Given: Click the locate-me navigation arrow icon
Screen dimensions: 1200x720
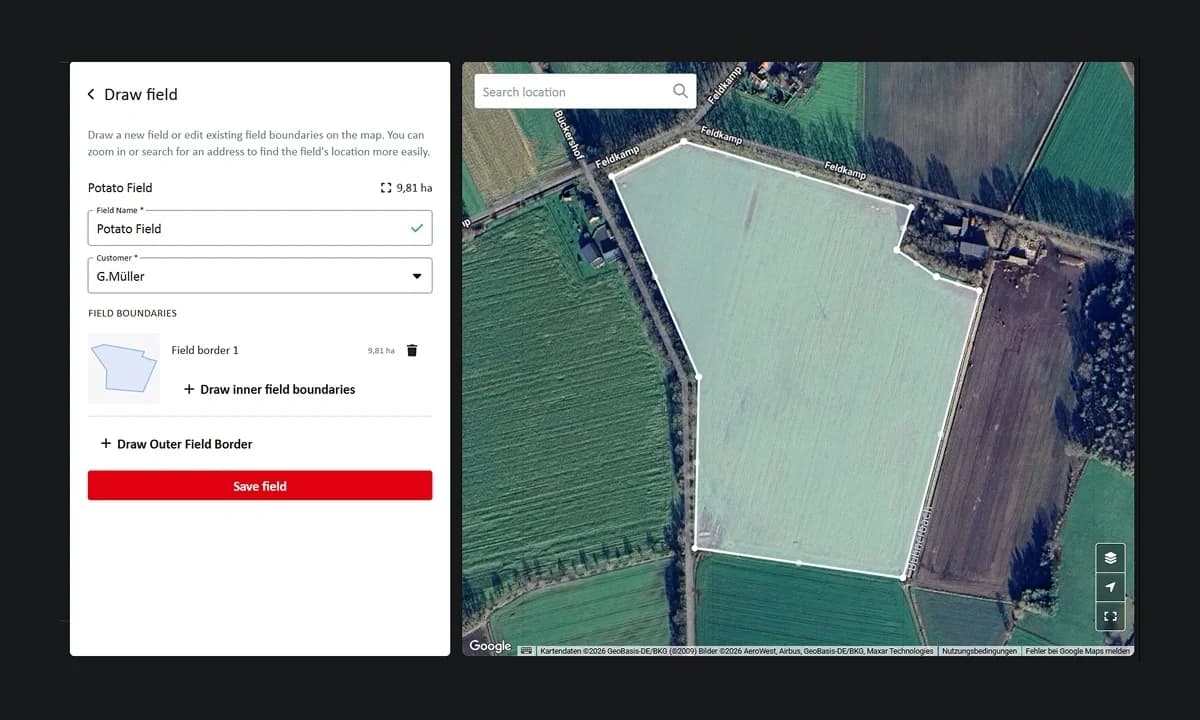Looking at the screenshot, I should click(x=1110, y=587).
